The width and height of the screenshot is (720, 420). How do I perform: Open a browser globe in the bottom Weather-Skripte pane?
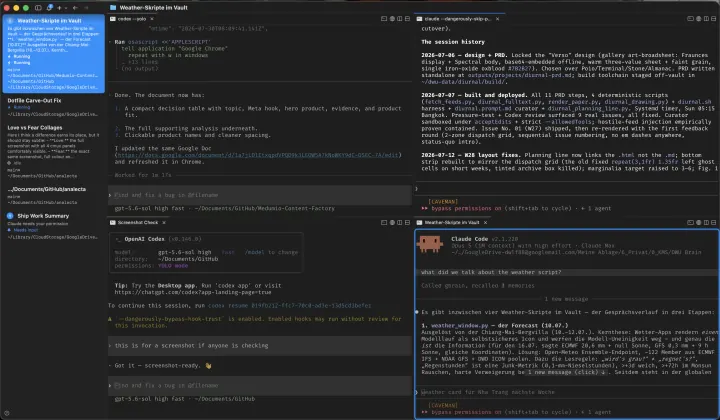pyautogui.click(x=698, y=223)
